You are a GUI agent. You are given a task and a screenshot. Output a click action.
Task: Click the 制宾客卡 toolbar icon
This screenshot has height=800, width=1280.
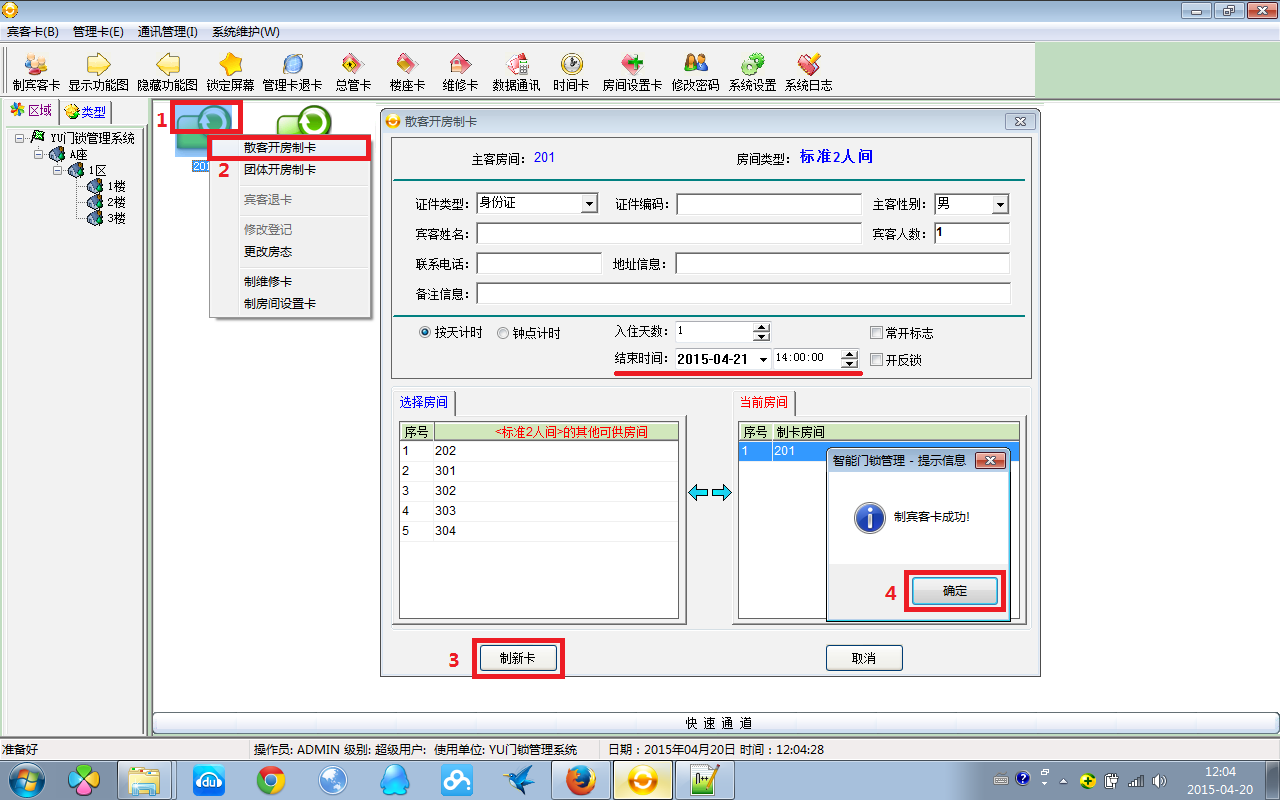[x=36, y=65]
